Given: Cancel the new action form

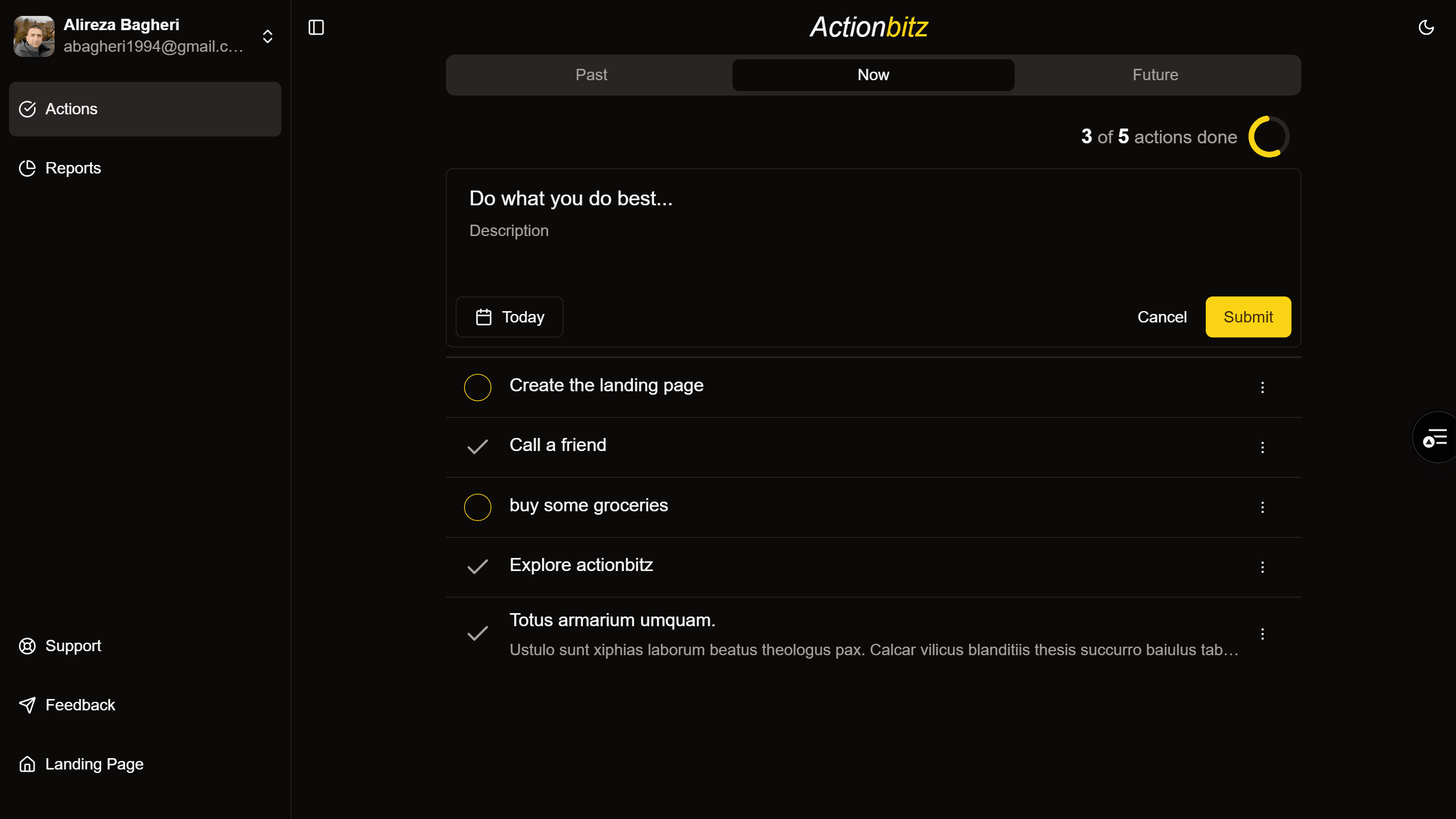Looking at the screenshot, I should tap(1162, 317).
